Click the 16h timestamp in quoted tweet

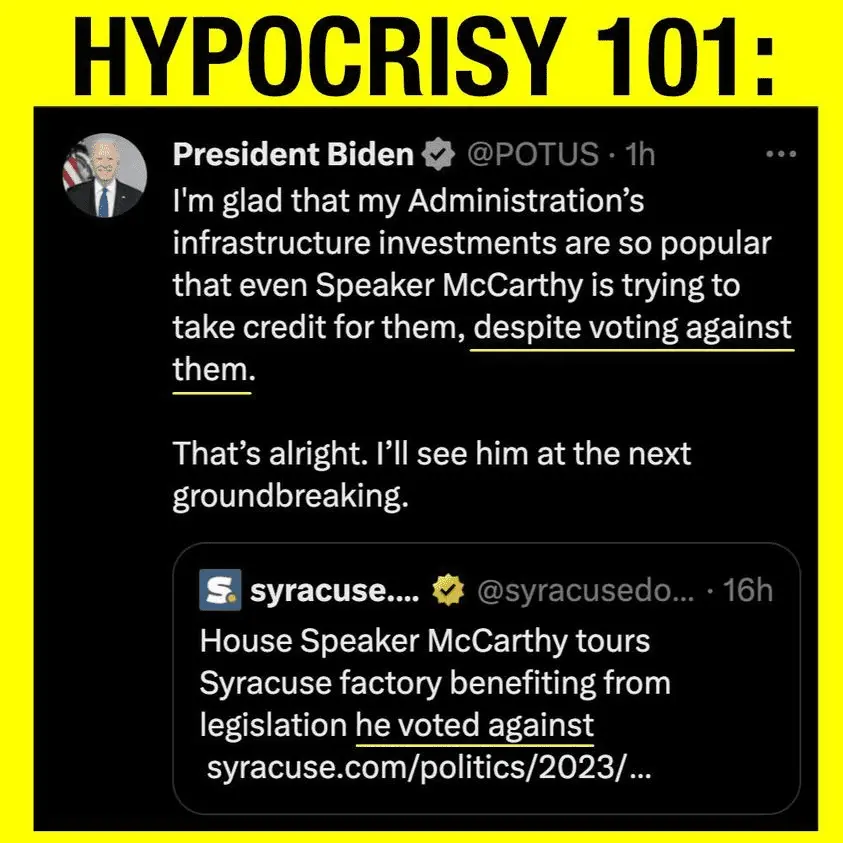(x=747, y=590)
